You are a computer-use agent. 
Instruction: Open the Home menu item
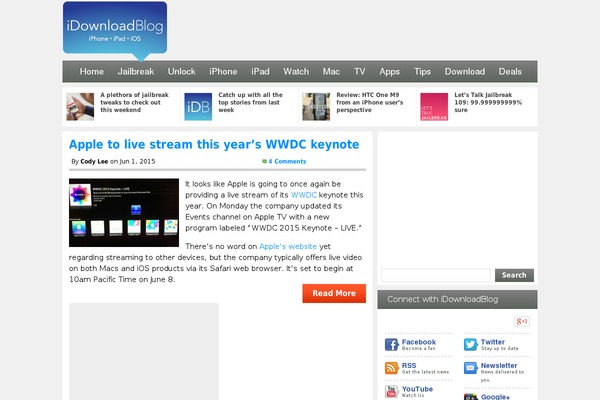(x=92, y=72)
